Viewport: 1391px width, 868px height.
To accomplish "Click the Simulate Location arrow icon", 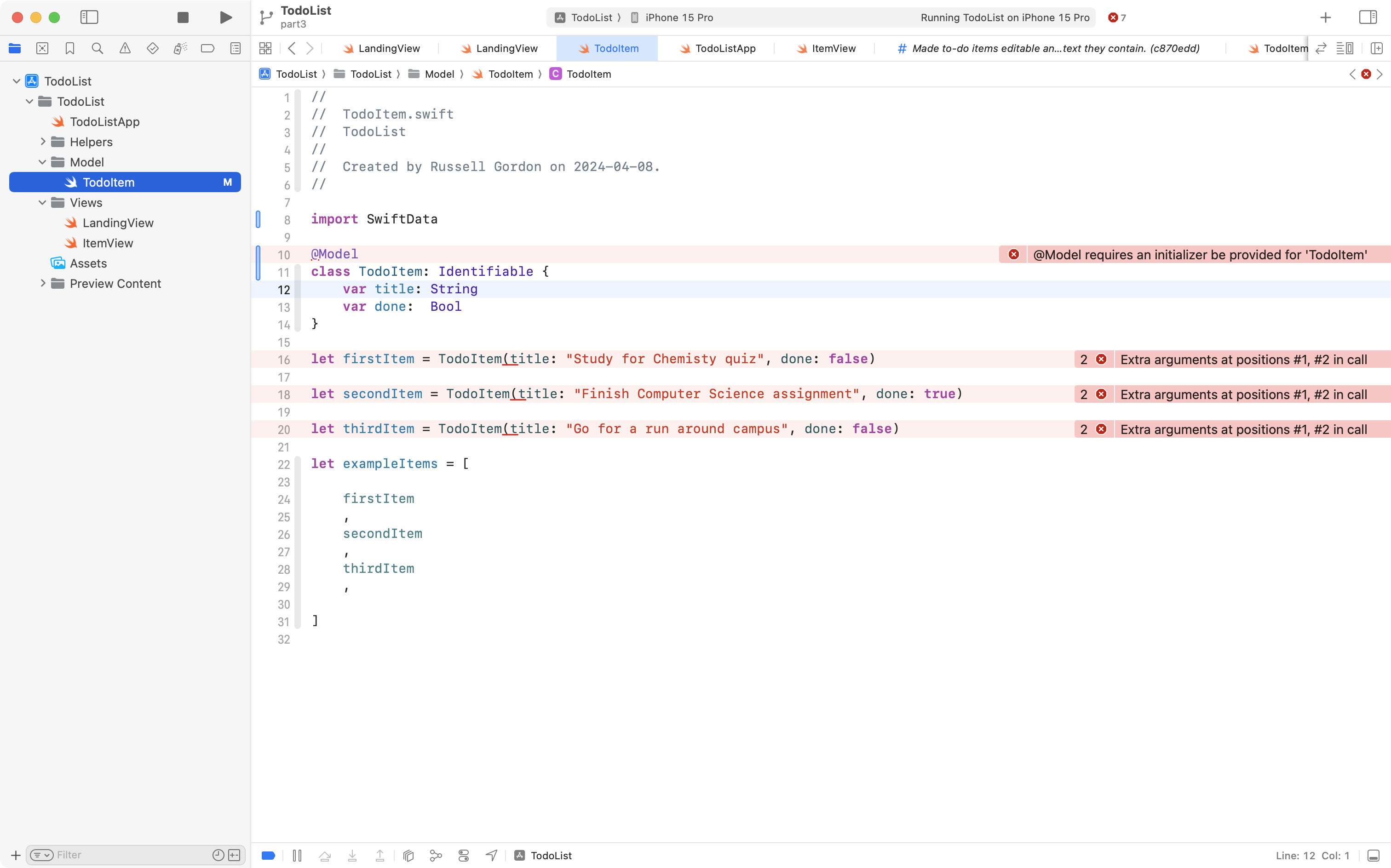I will 491,855.
